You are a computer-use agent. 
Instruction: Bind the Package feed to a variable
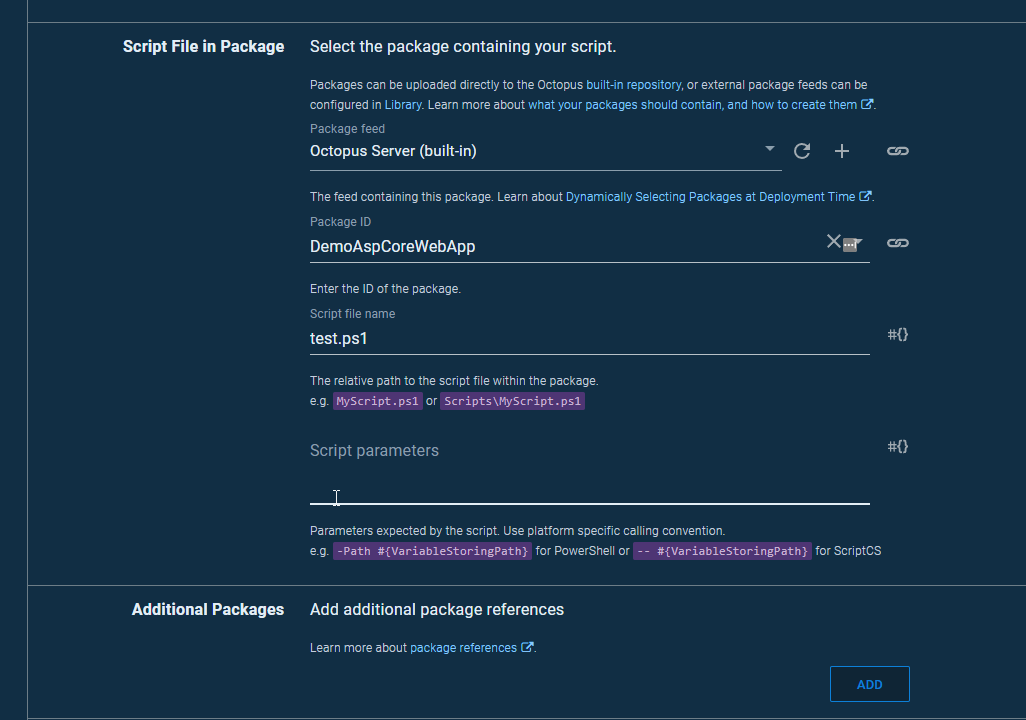(x=897, y=150)
